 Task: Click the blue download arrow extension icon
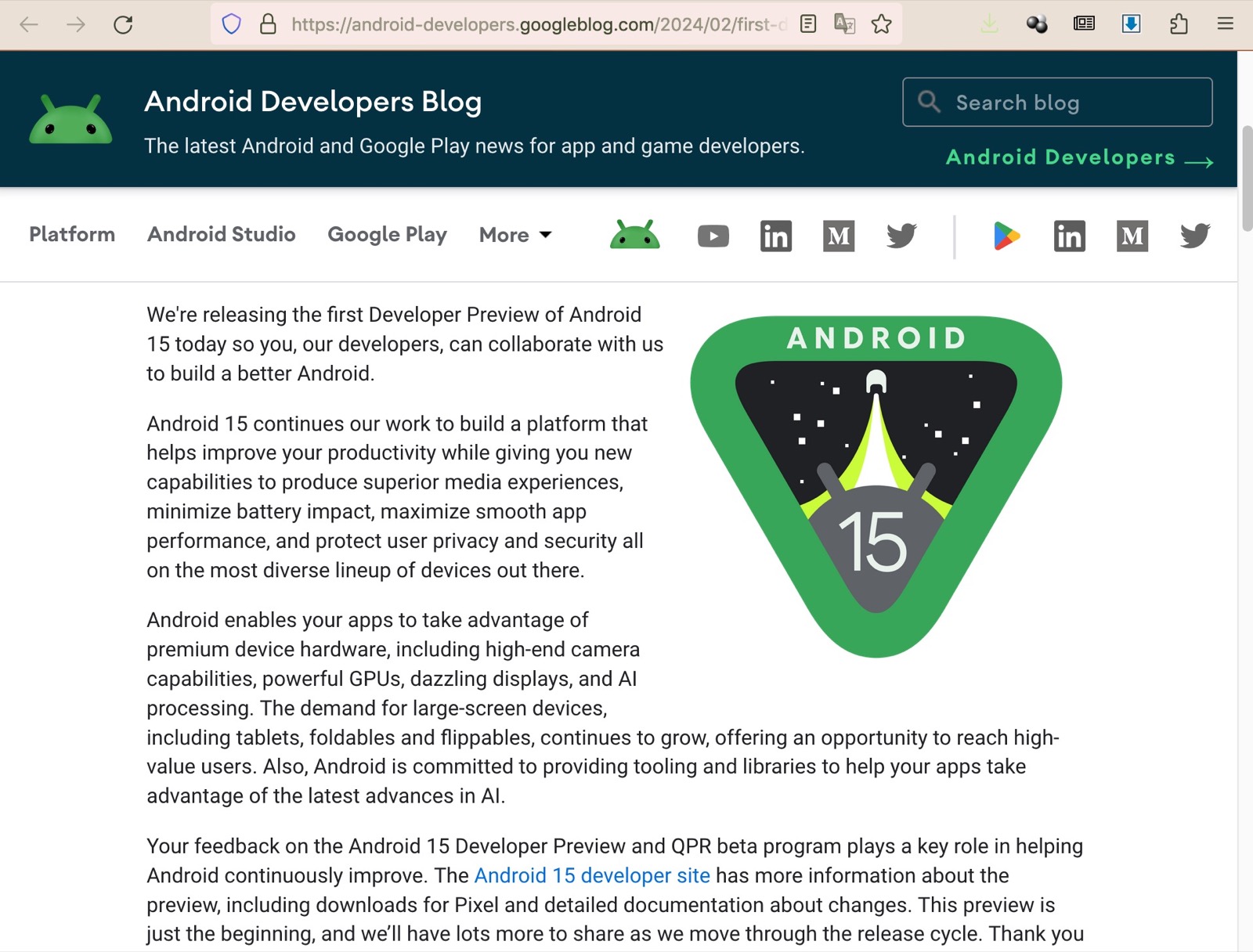1132,24
